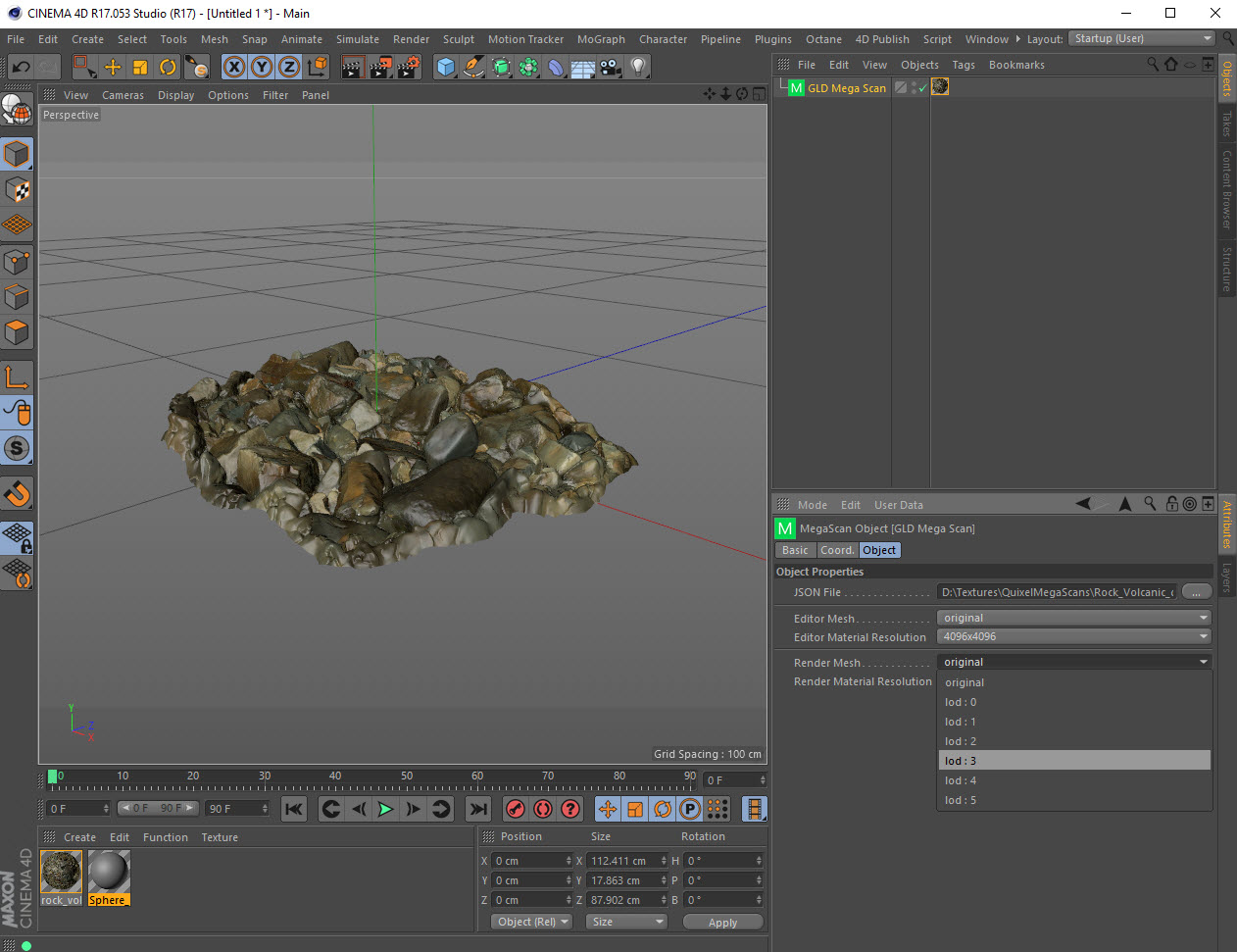Select Sphere material thumbnail
Image resolution: width=1237 pixels, height=952 pixels.
(x=108, y=872)
